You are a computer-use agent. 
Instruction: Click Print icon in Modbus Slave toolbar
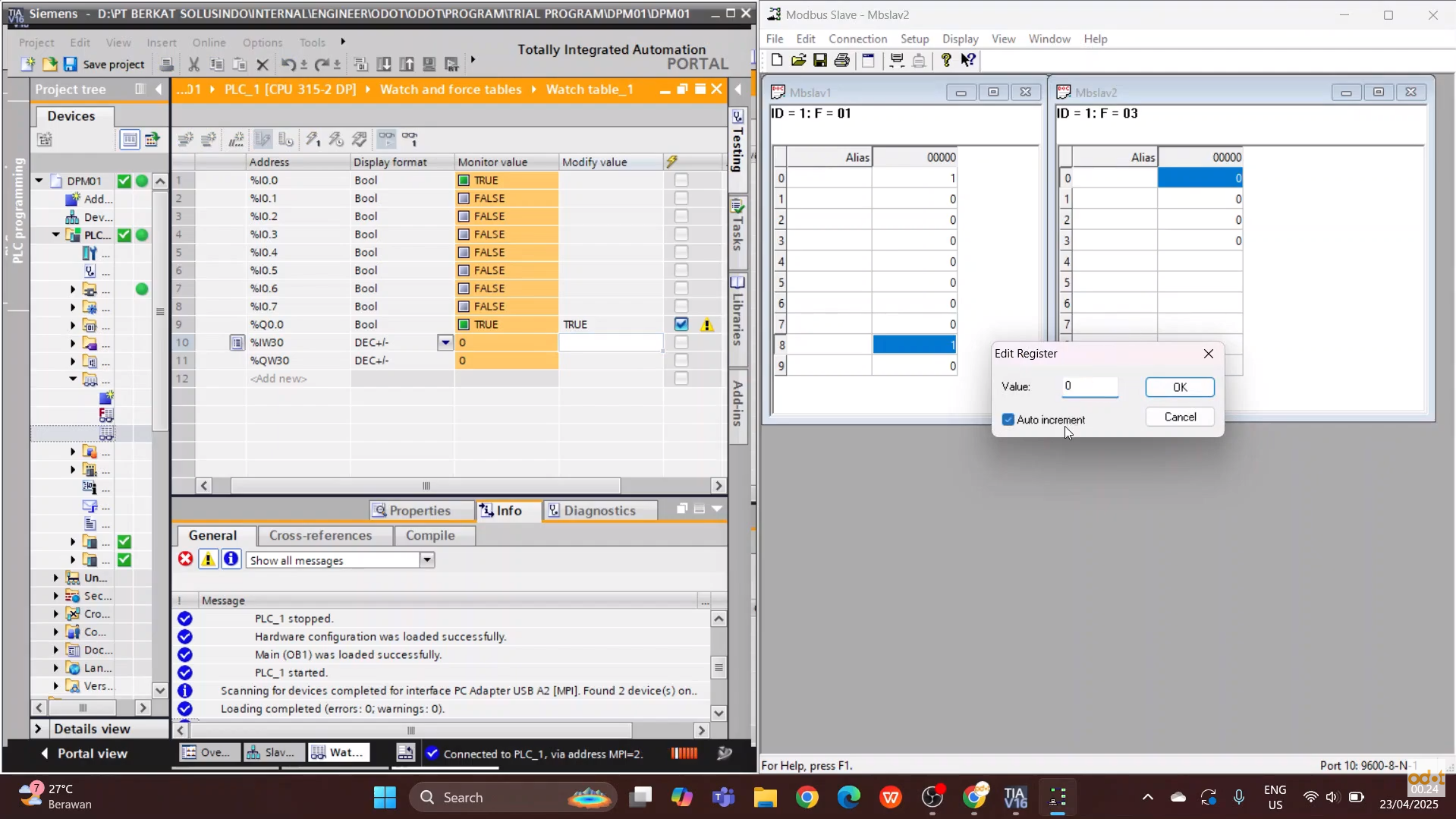[842, 61]
